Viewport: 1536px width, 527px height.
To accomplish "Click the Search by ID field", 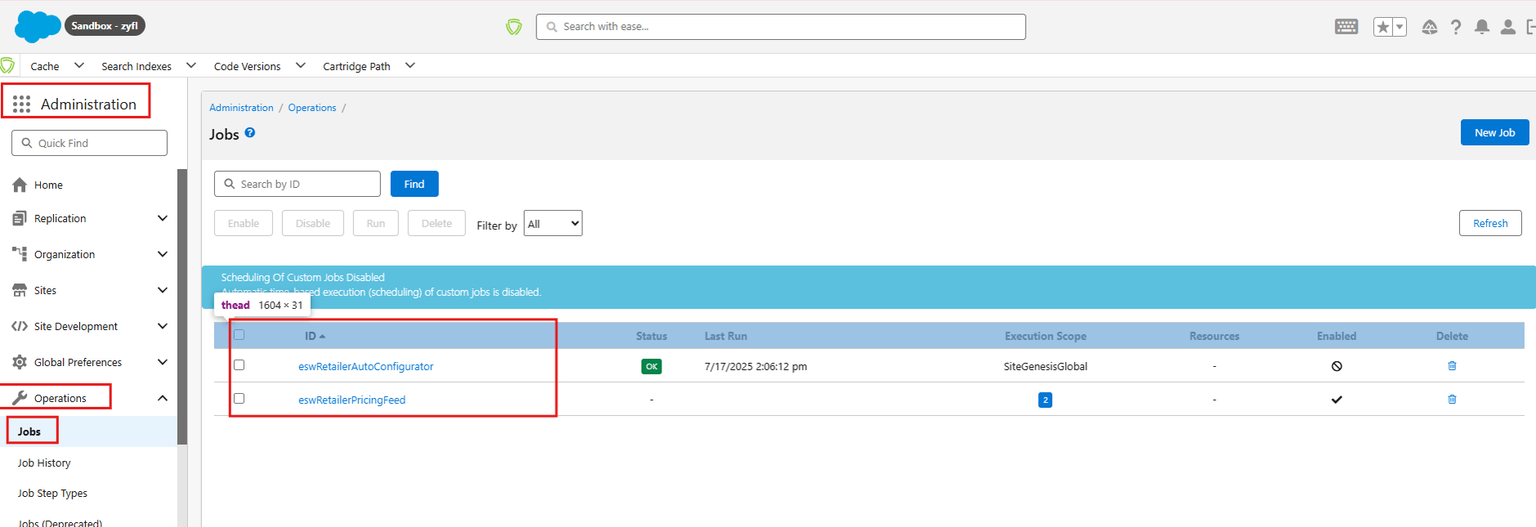I will 297,184.
